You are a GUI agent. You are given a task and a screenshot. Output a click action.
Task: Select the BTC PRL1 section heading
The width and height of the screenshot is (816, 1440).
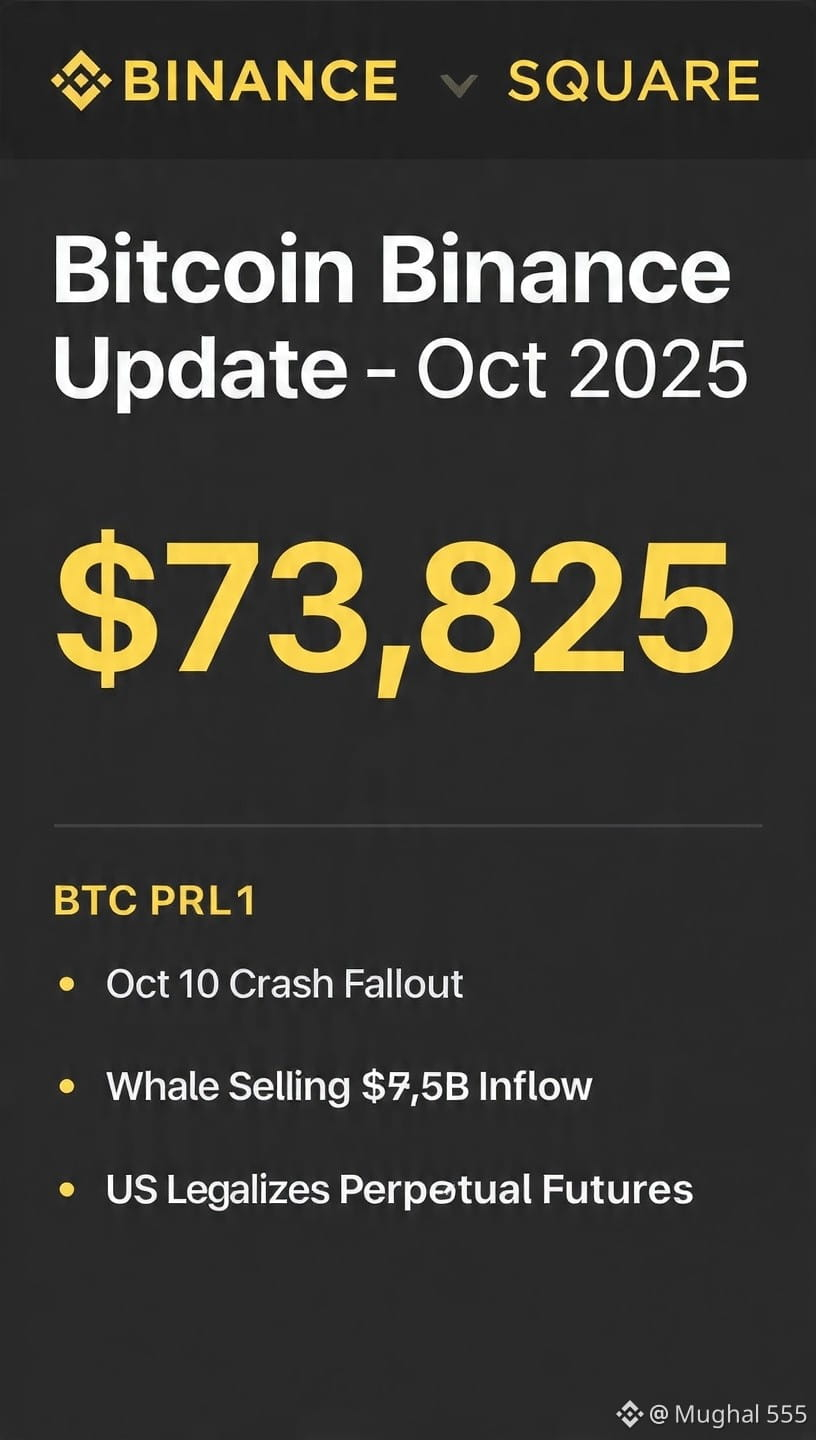pos(155,901)
